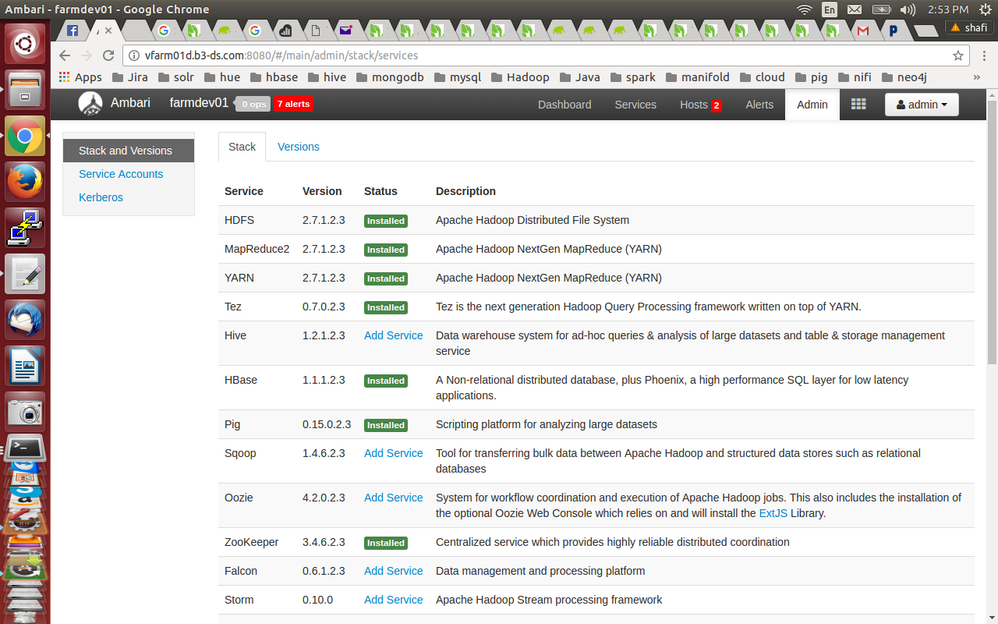
Task: Reload the page with the refresh icon
Action: (109, 57)
